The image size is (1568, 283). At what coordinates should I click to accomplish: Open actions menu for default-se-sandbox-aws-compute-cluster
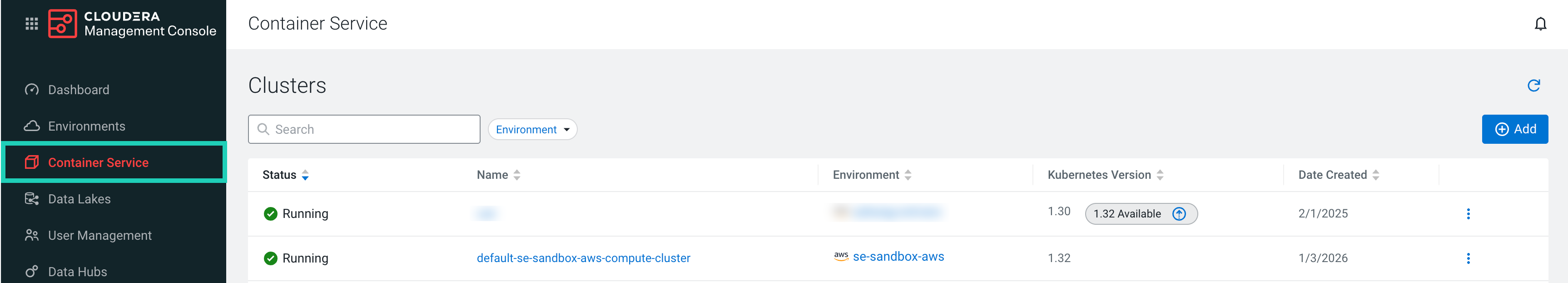click(1468, 258)
